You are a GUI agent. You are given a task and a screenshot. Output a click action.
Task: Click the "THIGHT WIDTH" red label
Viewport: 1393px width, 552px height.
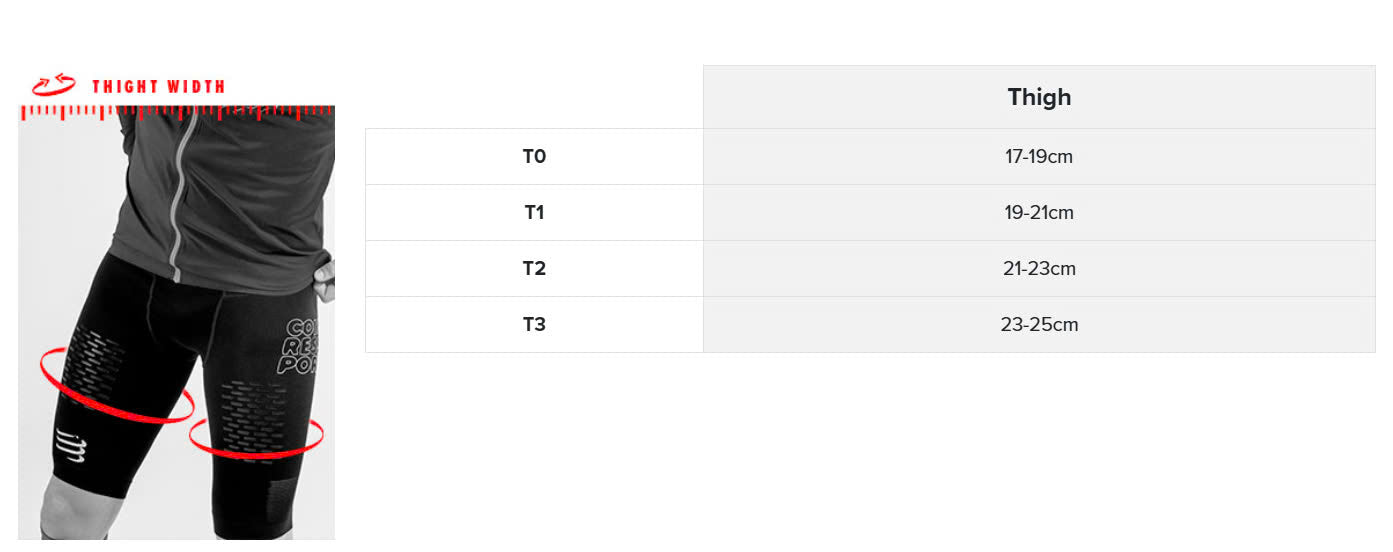[x=158, y=87]
